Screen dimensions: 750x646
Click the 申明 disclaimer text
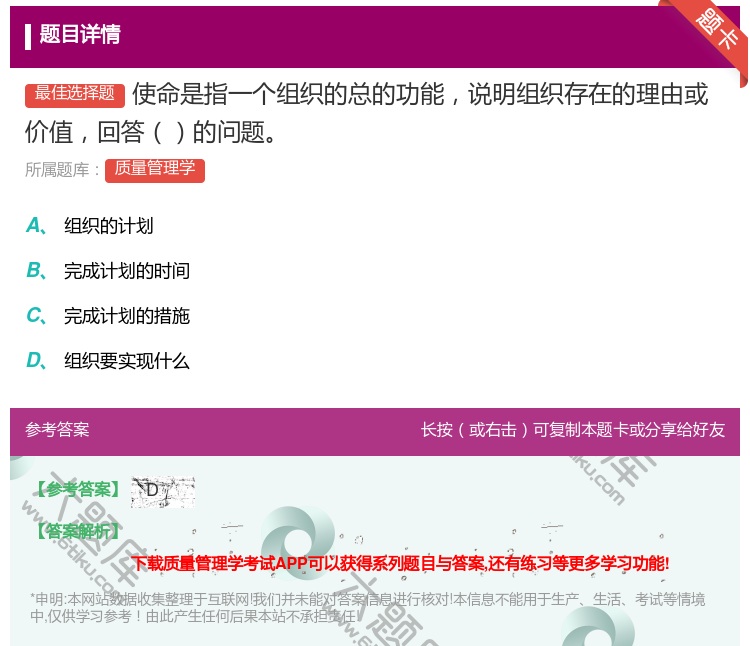pos(367,607)
